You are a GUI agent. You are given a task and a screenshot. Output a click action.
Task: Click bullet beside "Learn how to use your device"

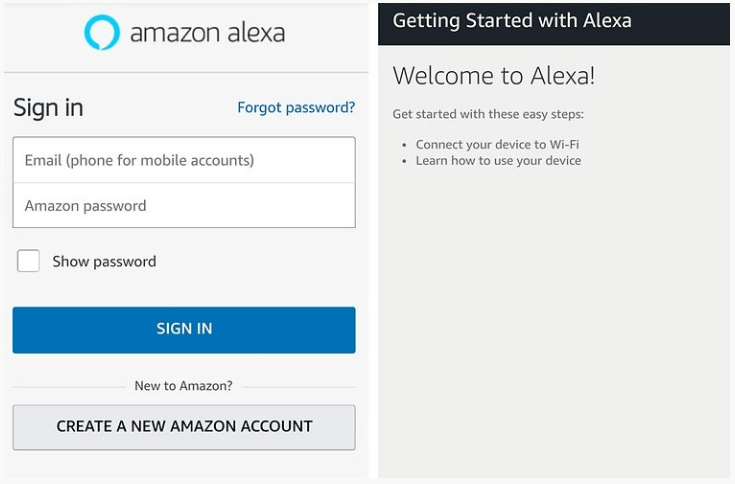click(405, 161)
